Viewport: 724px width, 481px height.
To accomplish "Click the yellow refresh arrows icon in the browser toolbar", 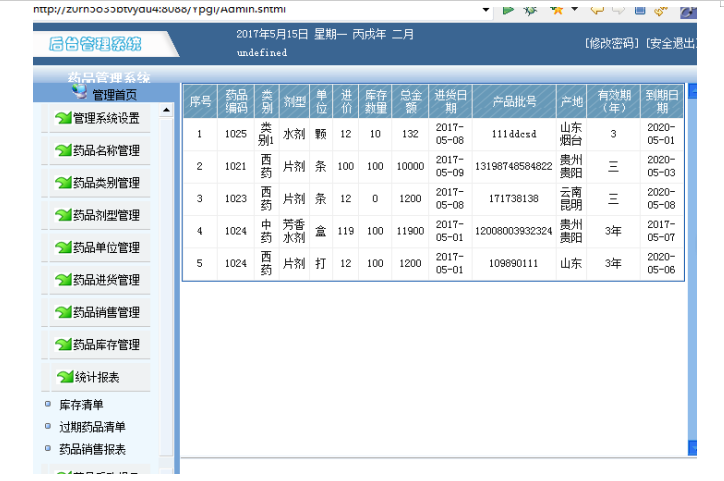I will click(x=661, y=10).
